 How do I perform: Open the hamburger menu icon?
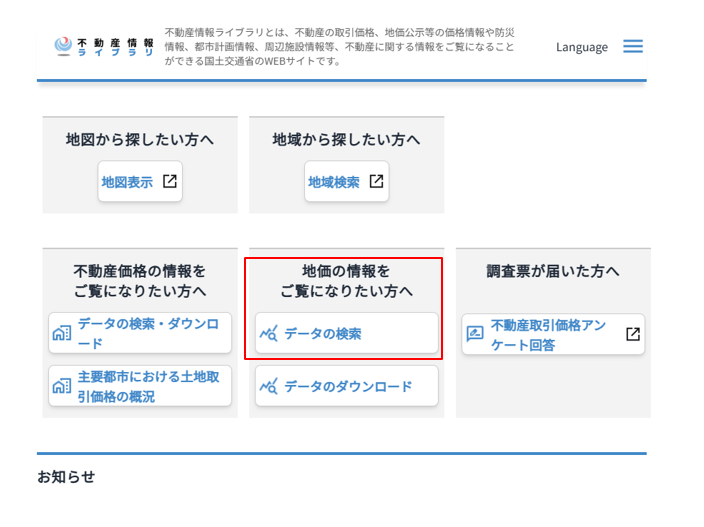[632, 47]
